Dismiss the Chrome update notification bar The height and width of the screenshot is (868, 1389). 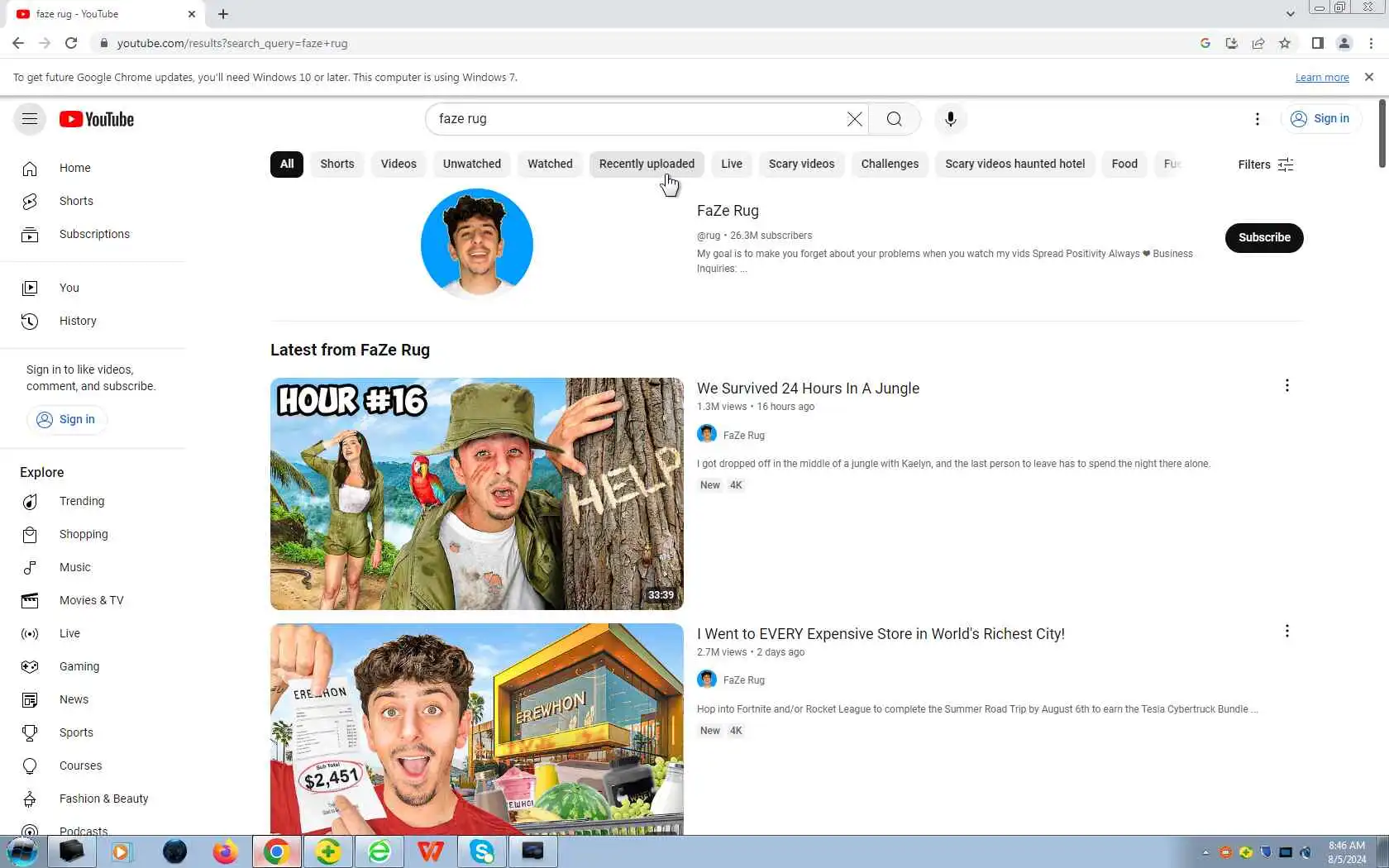tap(1369, 77)
